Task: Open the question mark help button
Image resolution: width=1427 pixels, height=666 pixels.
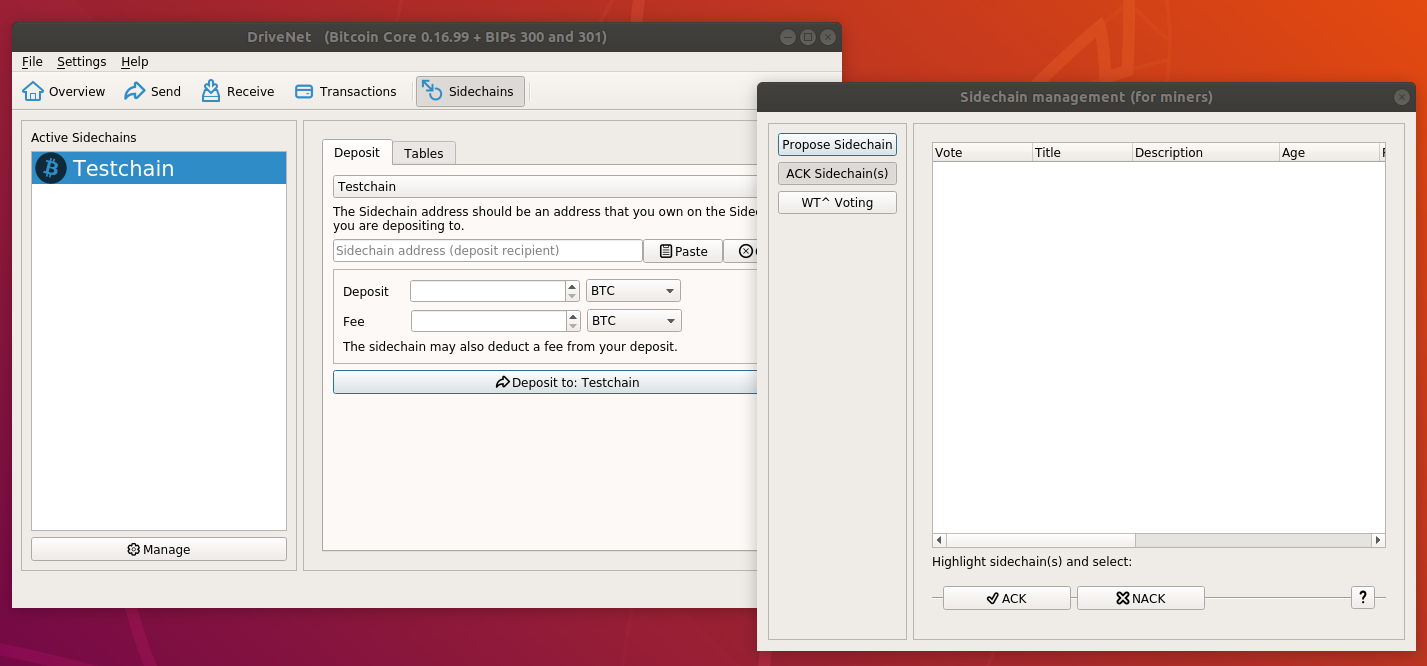Action: tap(1363, 597)
